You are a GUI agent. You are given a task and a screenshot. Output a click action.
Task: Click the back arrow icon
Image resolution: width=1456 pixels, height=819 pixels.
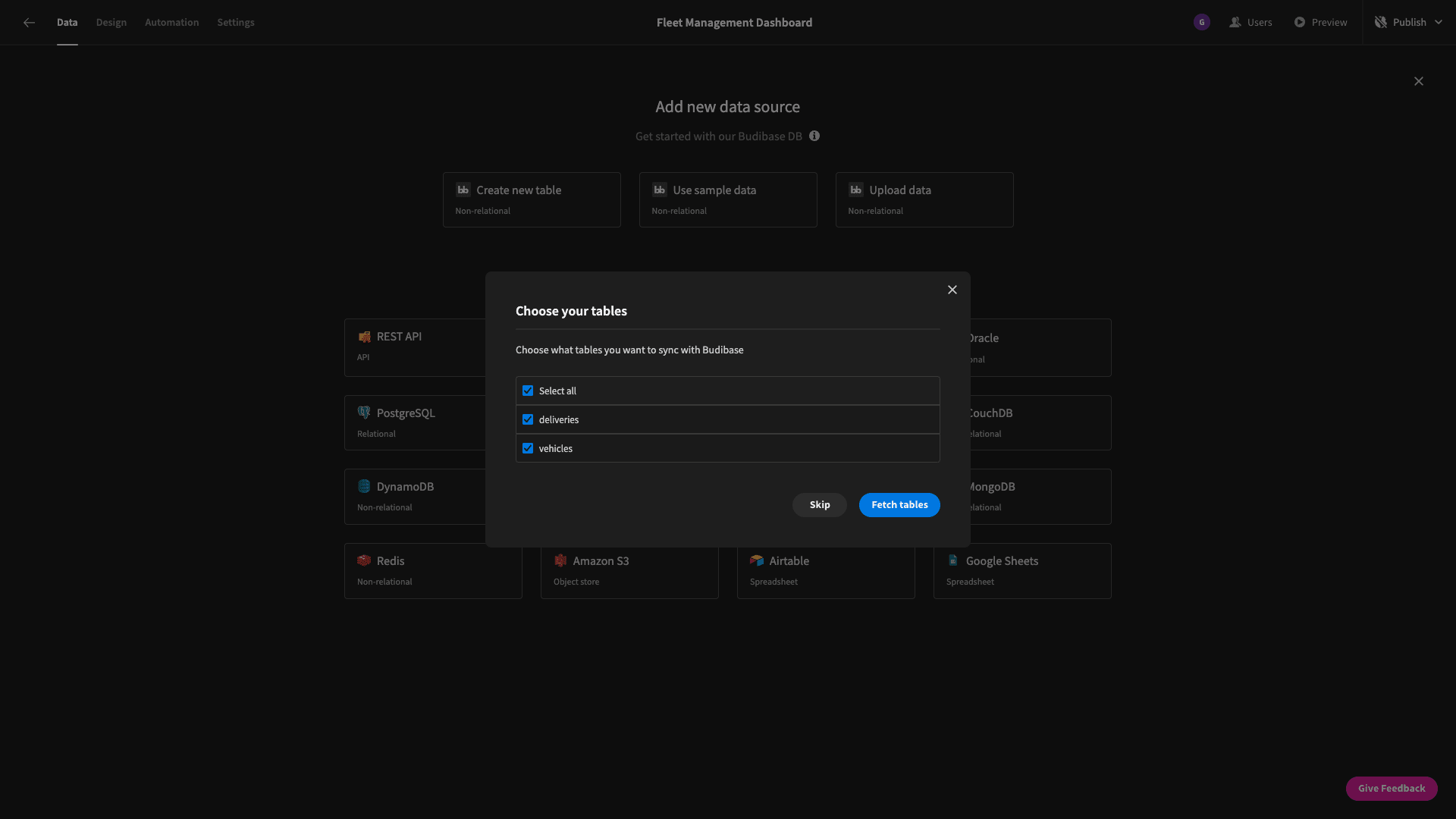[x=29, y=23]
